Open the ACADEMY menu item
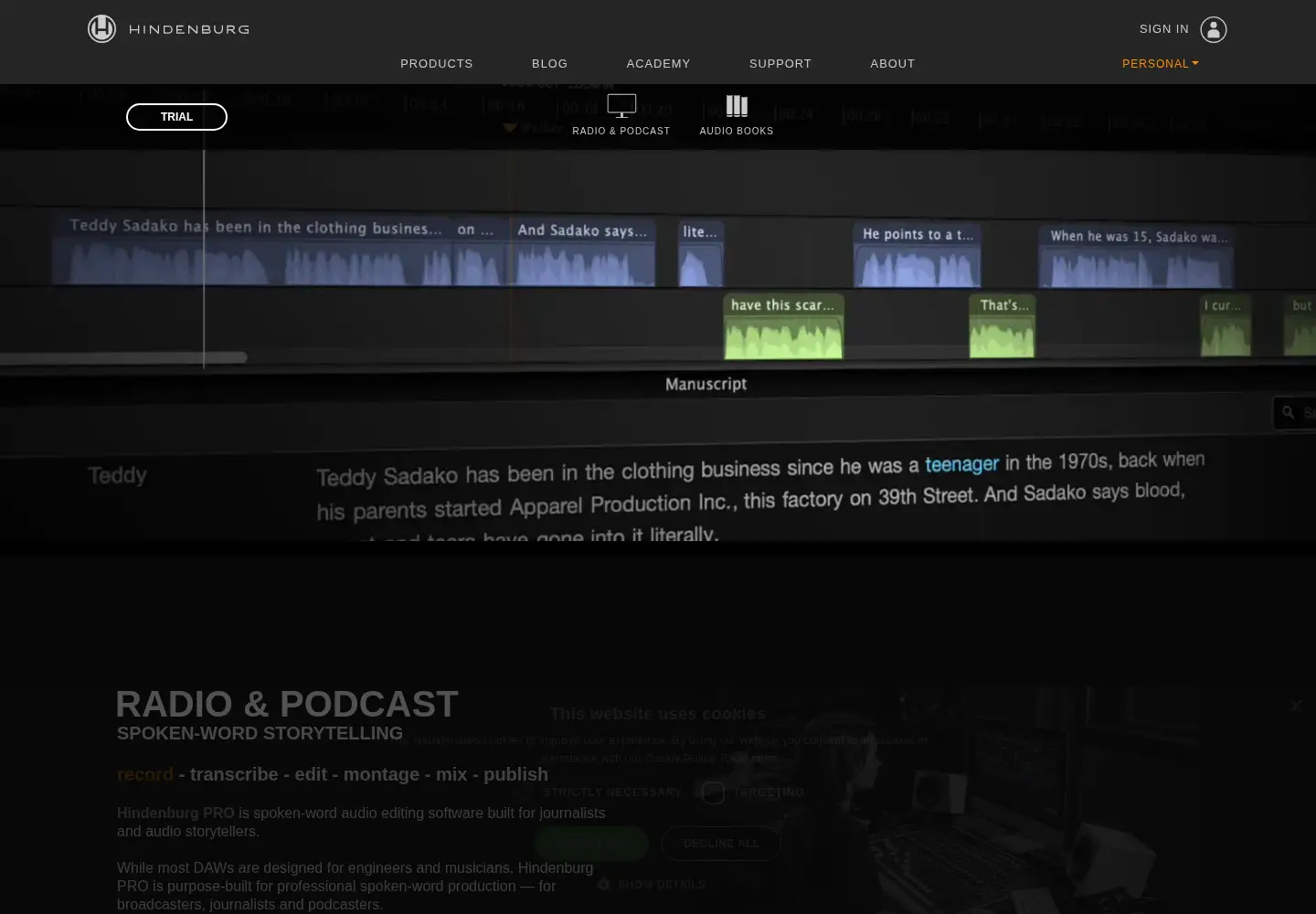1316x914 pixels. coord(659,64)
